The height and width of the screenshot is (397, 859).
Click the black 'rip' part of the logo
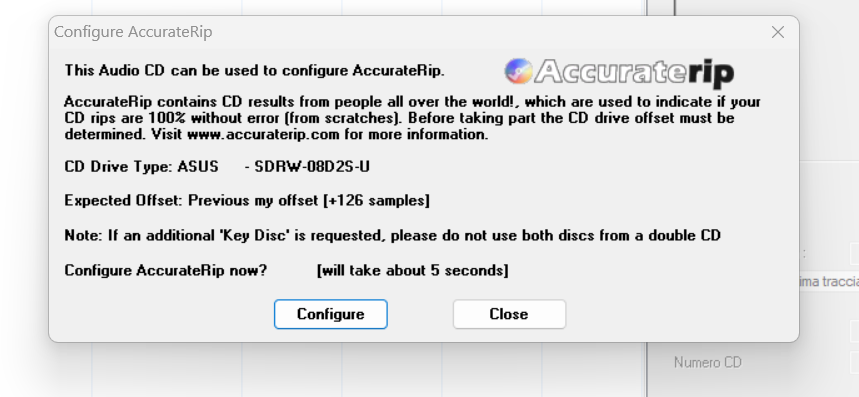click(711, 73)
